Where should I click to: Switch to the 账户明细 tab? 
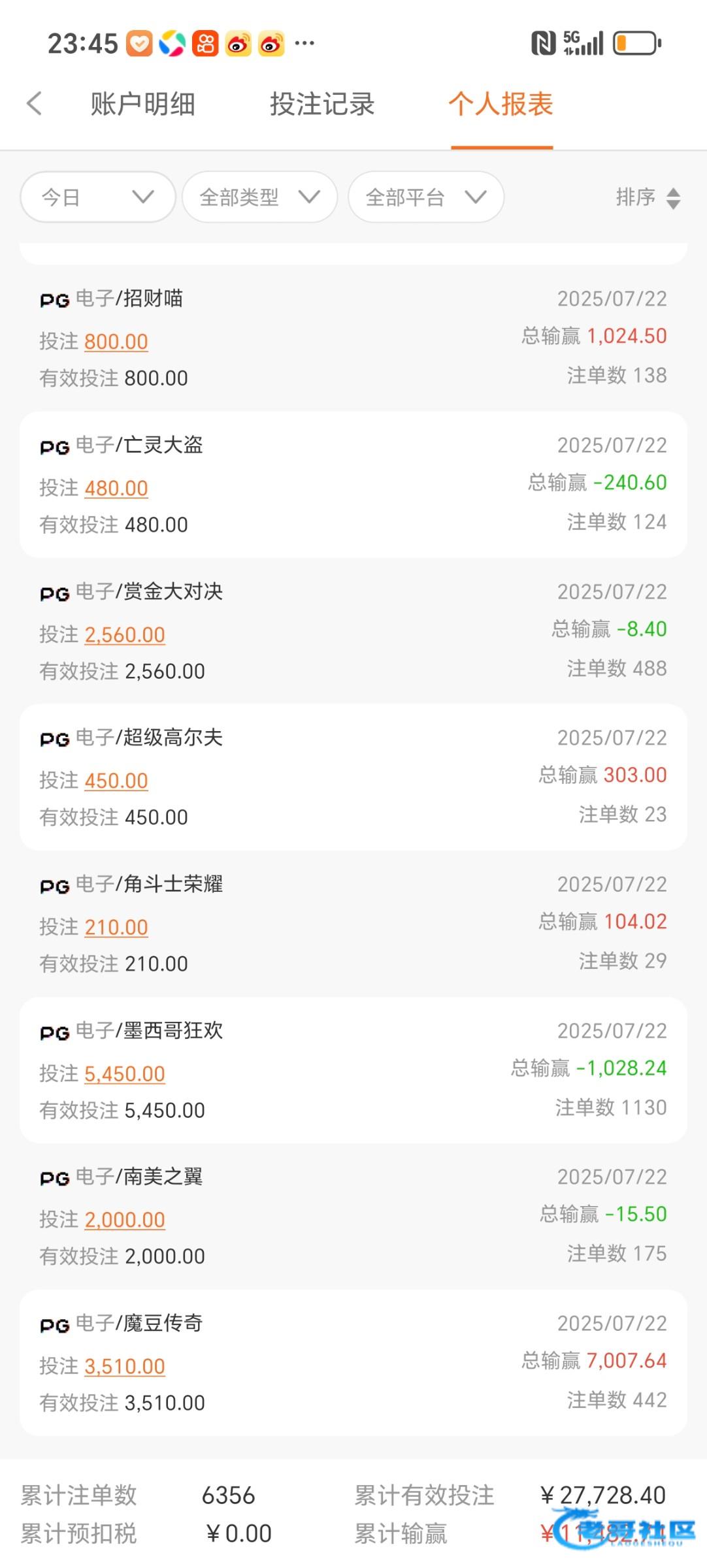142,105
